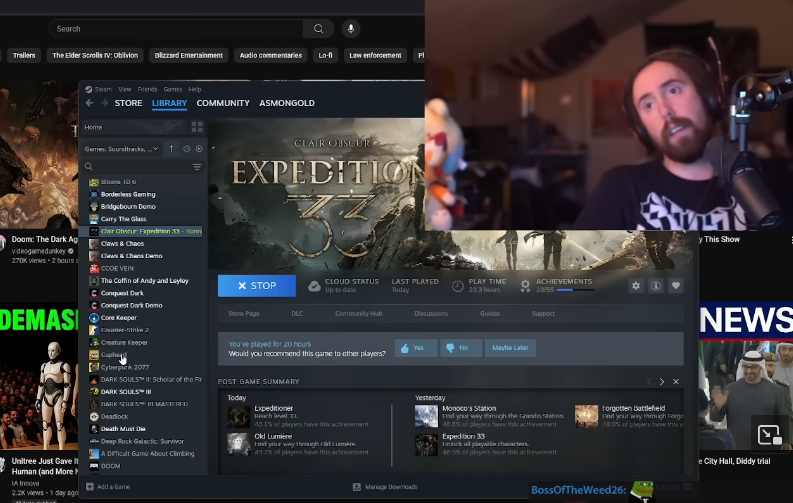The width and height of the screenshot is (793, 503).
Task: Open the Community Hub link
Action: pyautogui.click(x=359, y=313)
